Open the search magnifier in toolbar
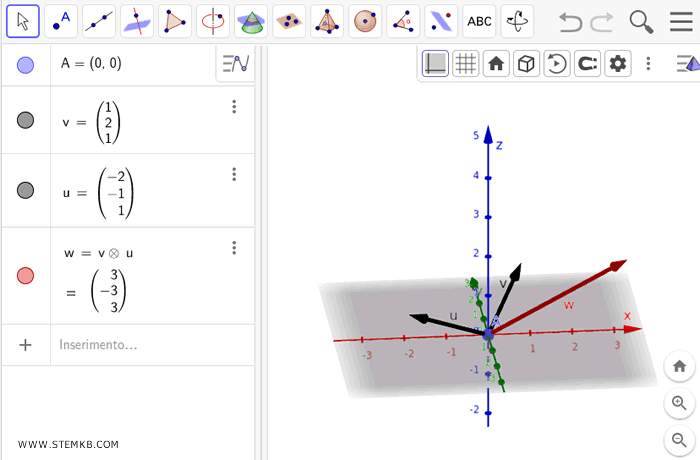This screenshot has height=460, width=700. (641, 21)
